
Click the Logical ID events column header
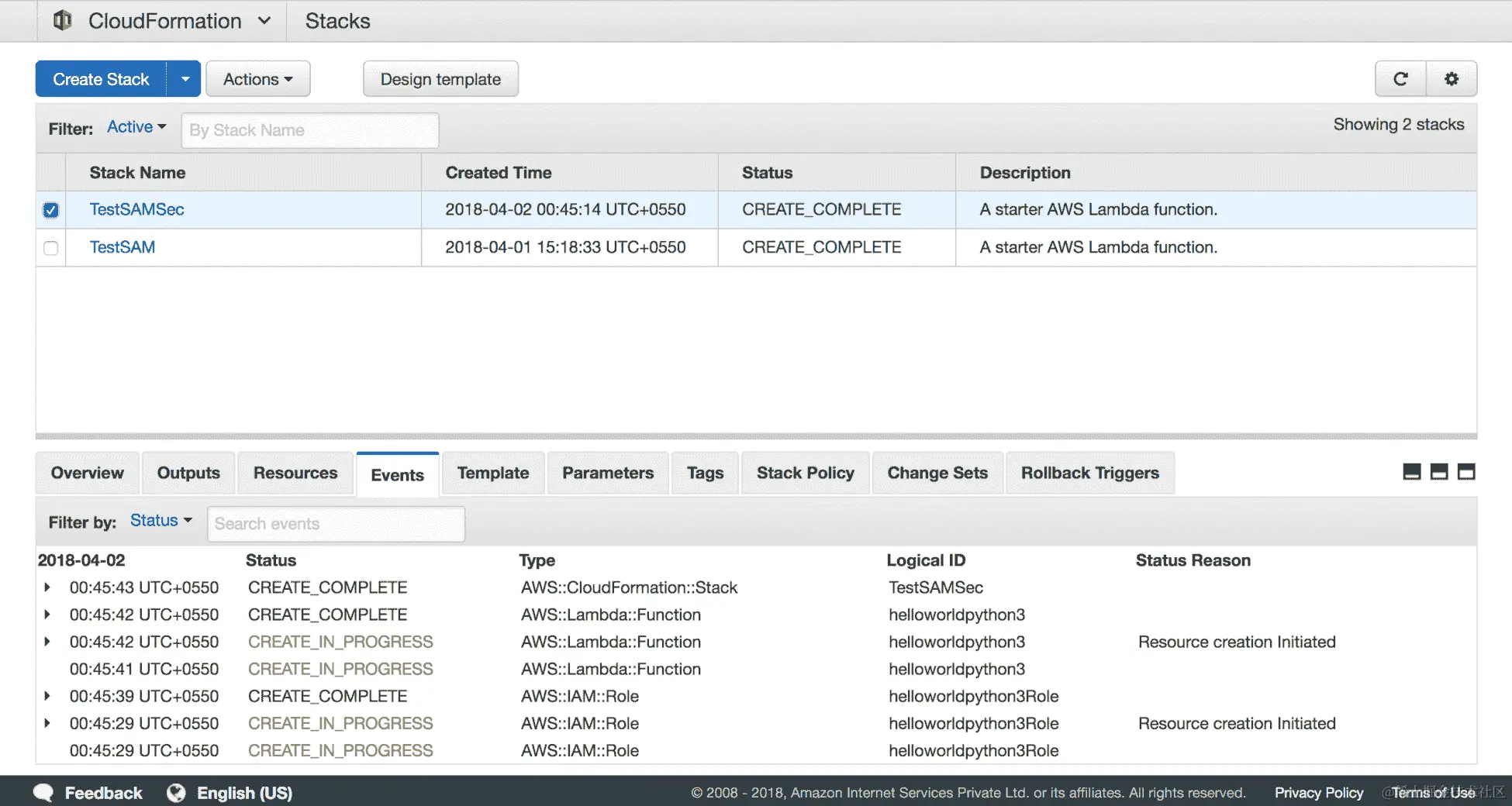[926, 560]
